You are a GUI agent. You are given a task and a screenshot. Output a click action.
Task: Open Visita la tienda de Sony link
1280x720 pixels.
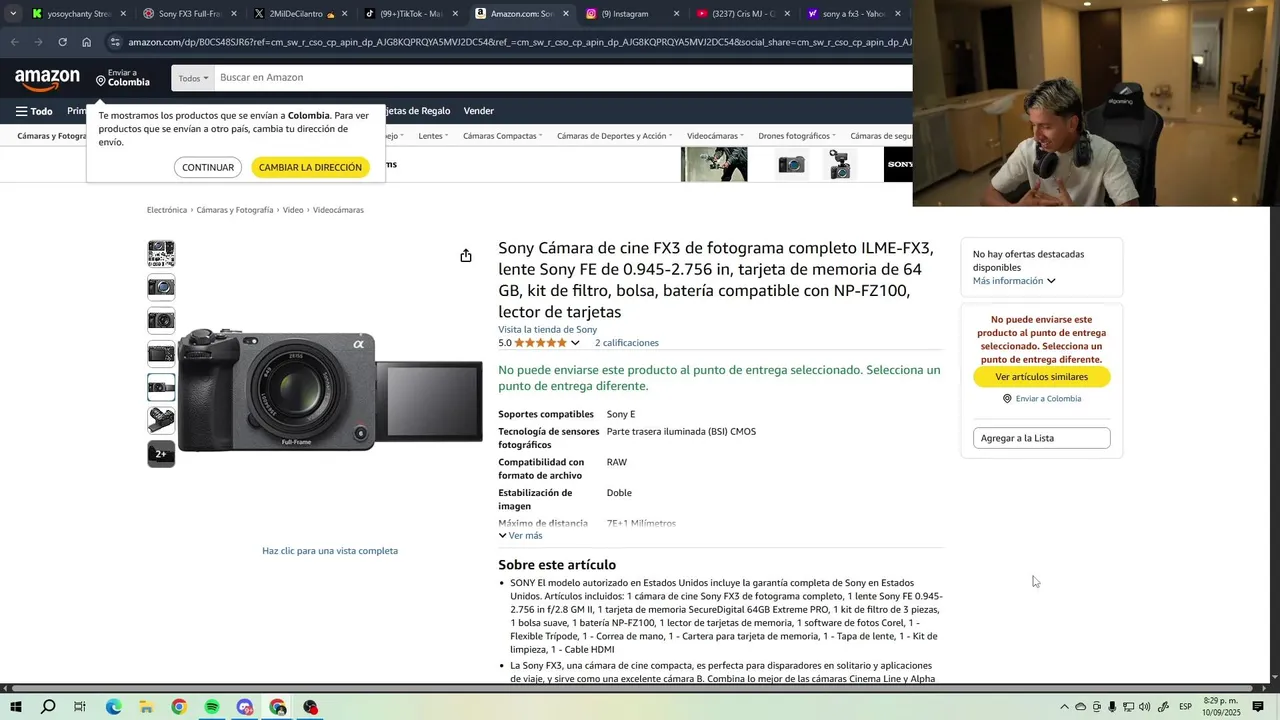click(x=548, y=329)
